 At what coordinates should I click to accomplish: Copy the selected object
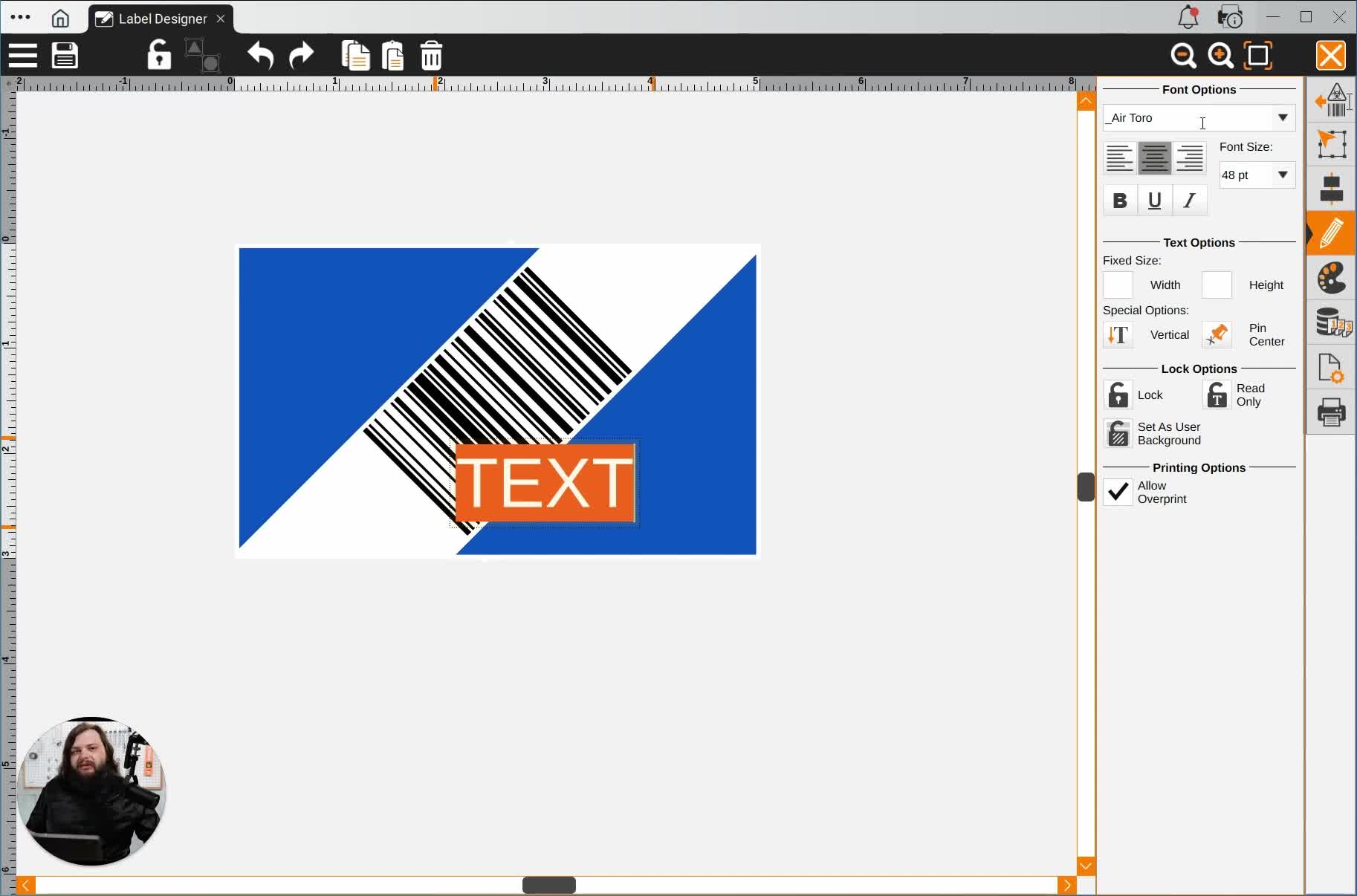point(356,56)
